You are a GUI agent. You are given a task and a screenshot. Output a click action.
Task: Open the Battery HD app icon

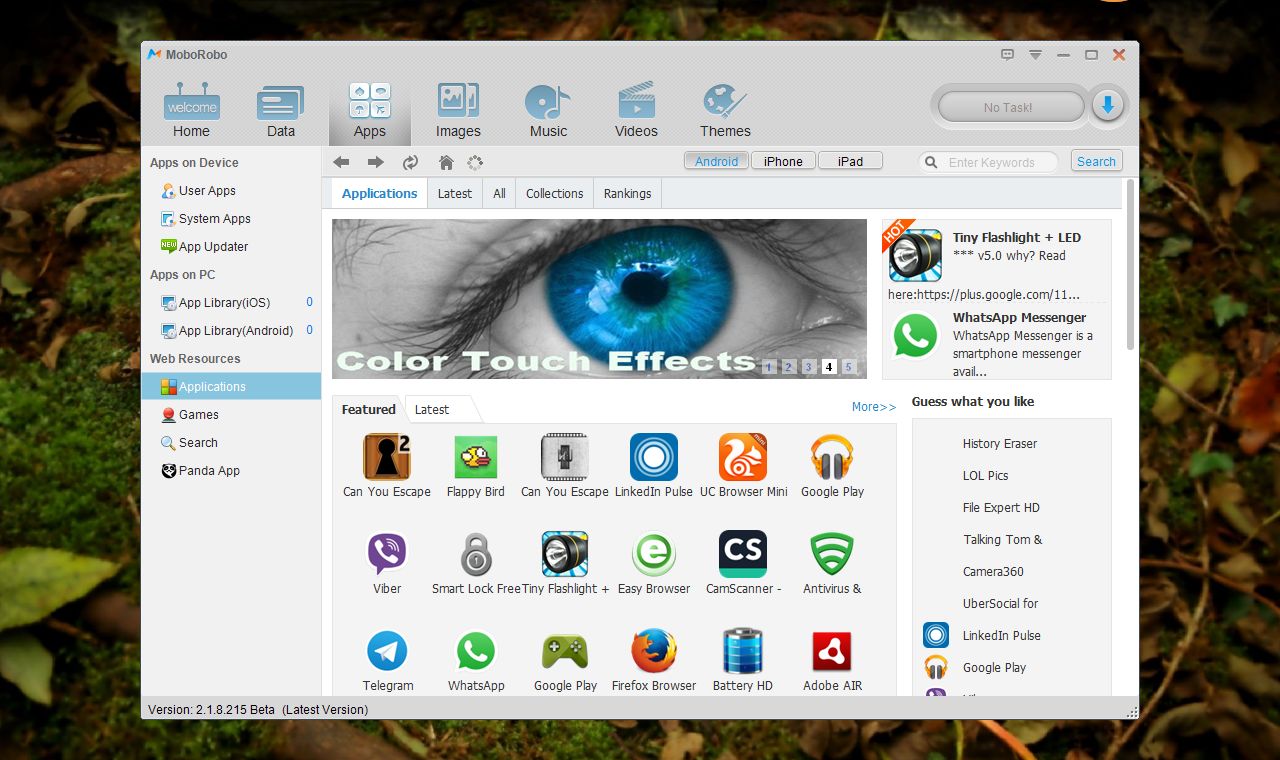743,661
